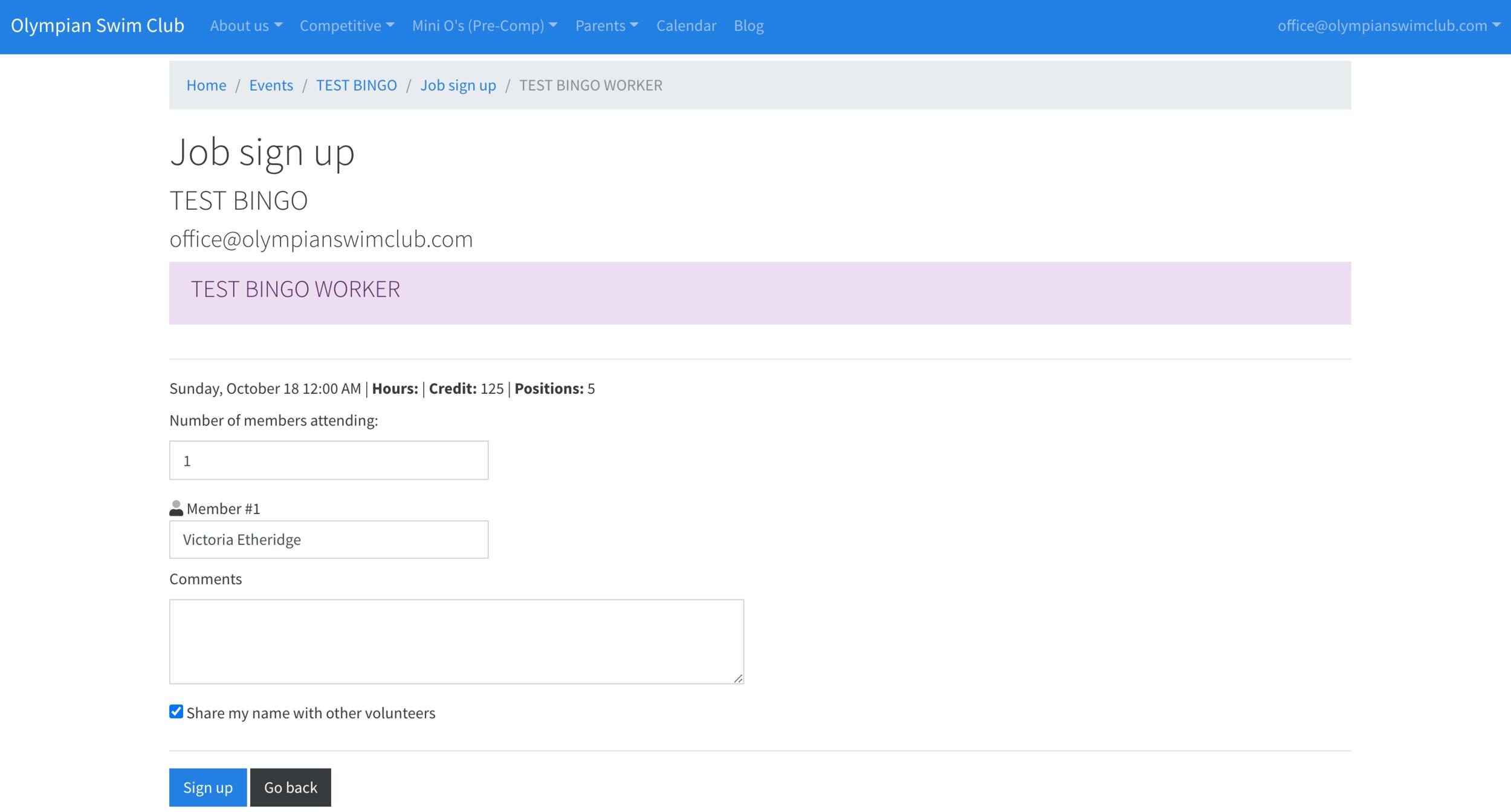Open the Parents dropdown
This screenshot has height=812, width=1511.
coord(606,26)
